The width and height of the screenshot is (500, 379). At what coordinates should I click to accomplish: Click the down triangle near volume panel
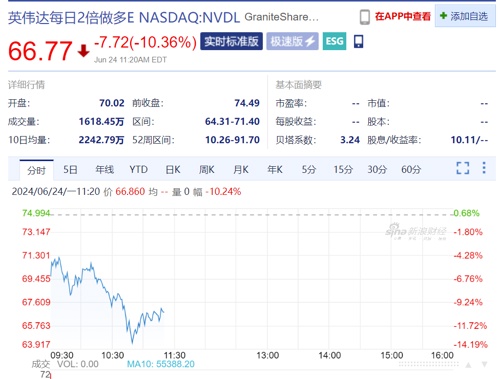484,364
